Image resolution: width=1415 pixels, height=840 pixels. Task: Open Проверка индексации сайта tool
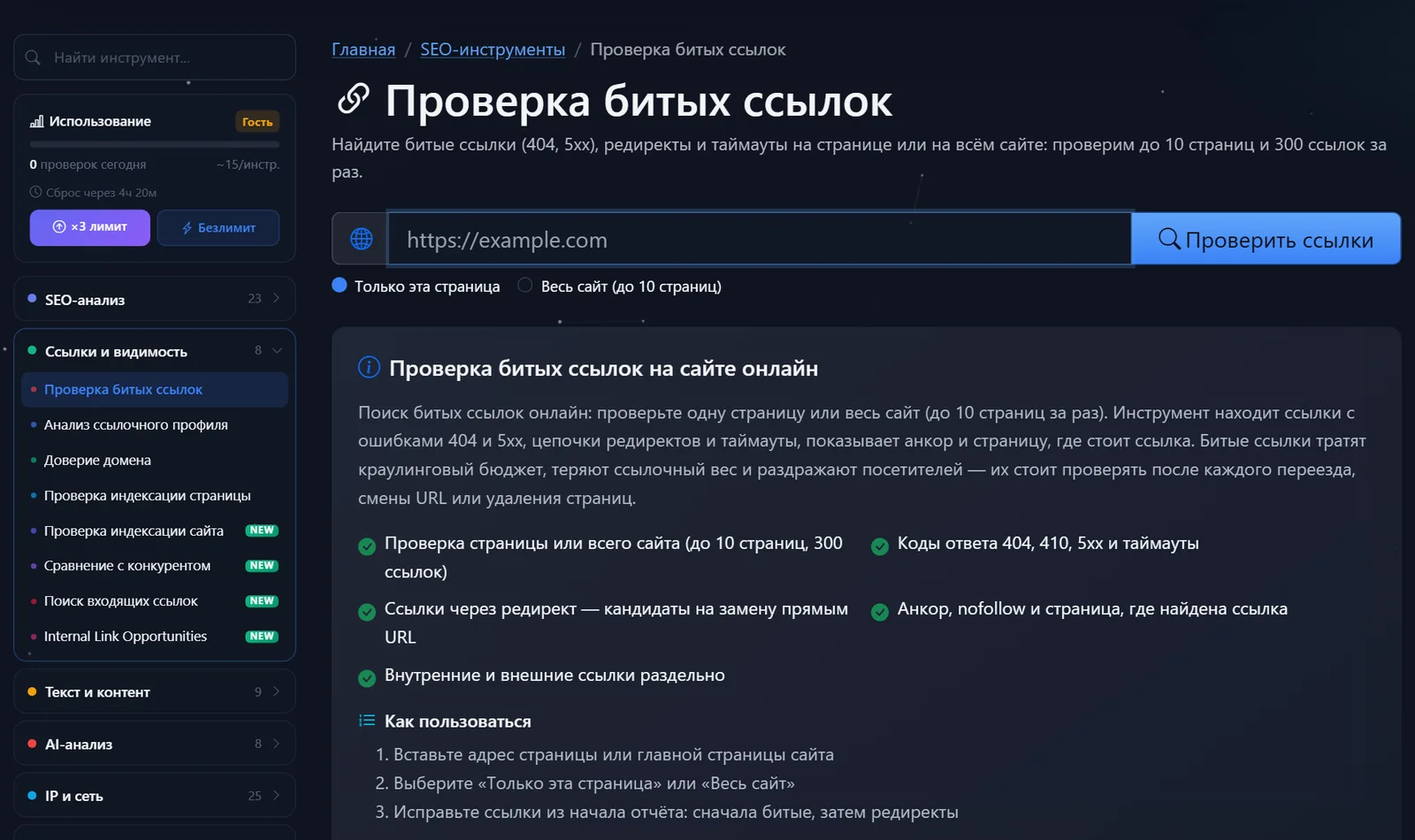[x=155, y=531]
